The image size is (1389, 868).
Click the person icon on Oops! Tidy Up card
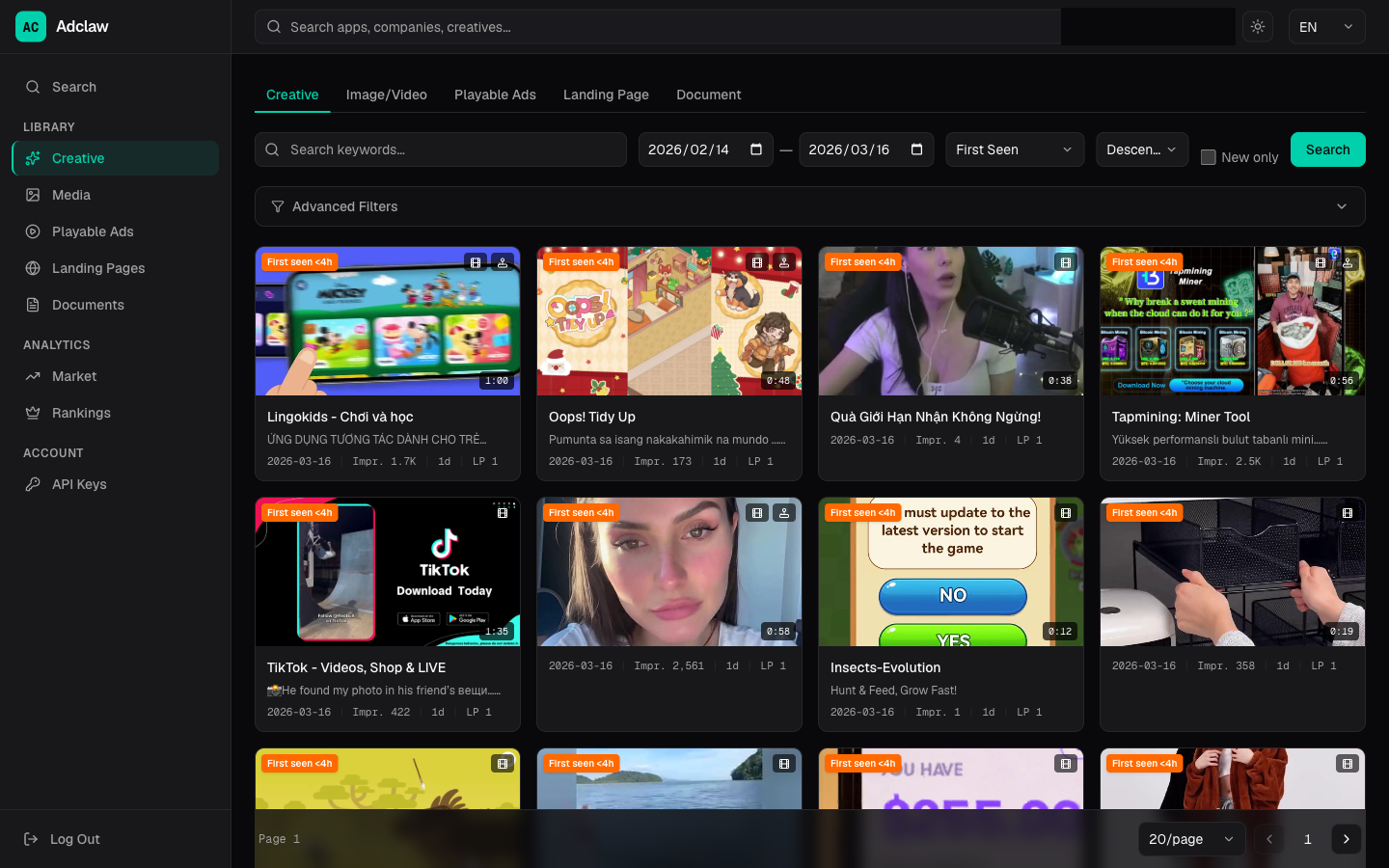point(784,262)
